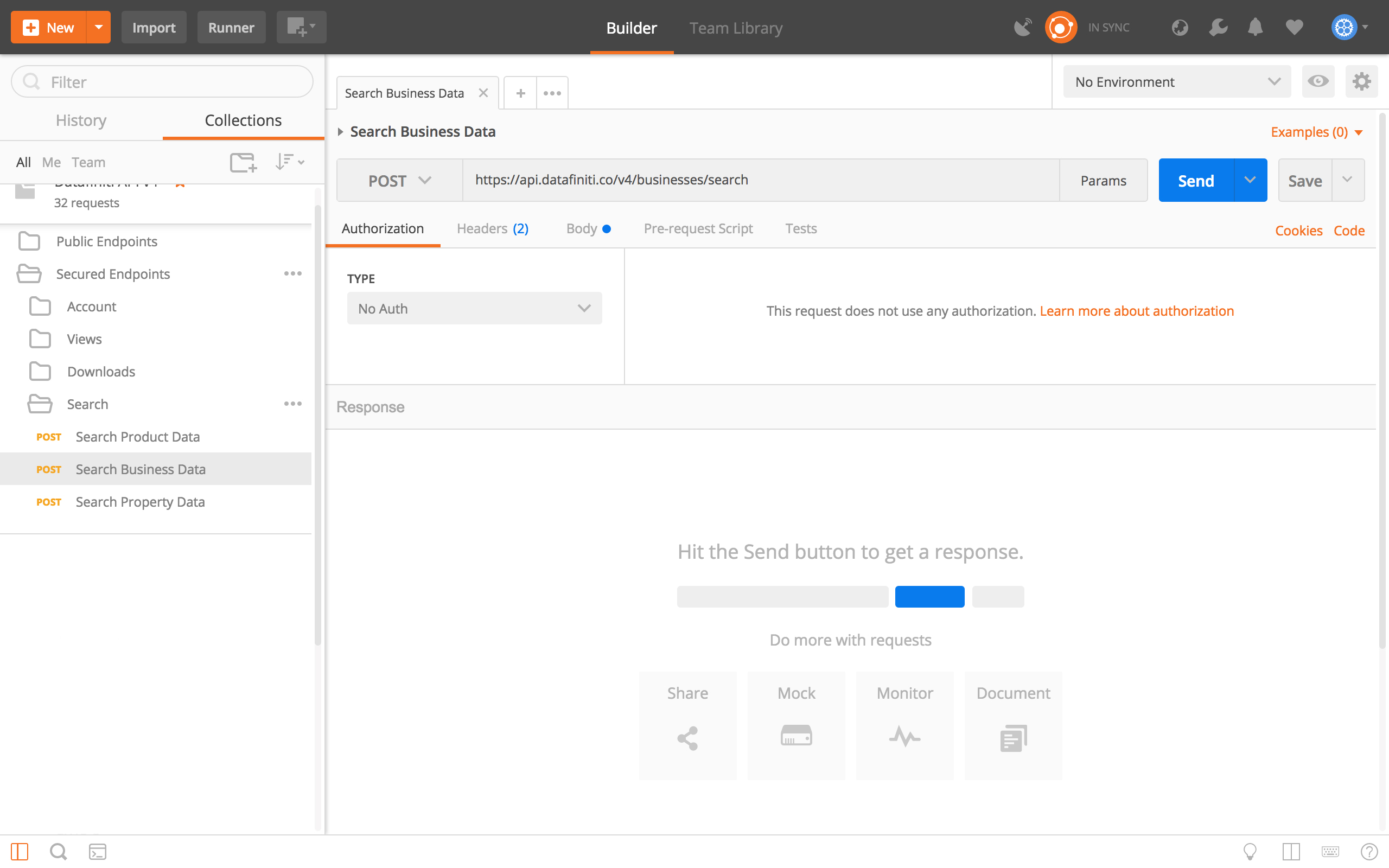The image size is (1389, 868).
Task: Switch to the History tab
Action: tap(81, 120)
